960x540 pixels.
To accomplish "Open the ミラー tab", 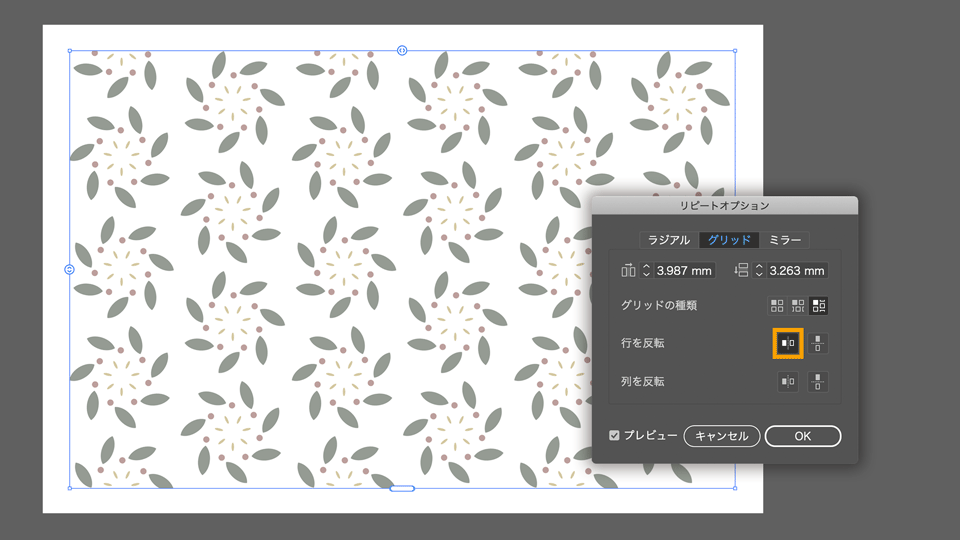I will [784, 240].
